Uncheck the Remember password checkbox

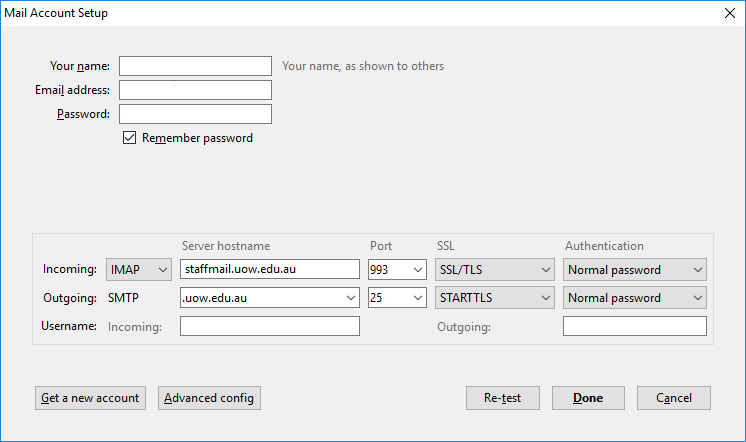[x=129, y=138]
